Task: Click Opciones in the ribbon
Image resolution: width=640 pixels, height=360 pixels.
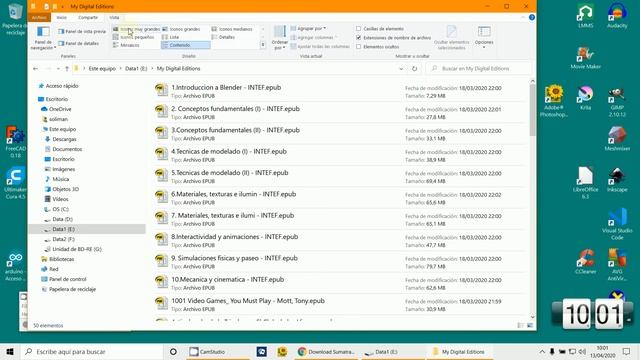Action: [x=484, y=38]
